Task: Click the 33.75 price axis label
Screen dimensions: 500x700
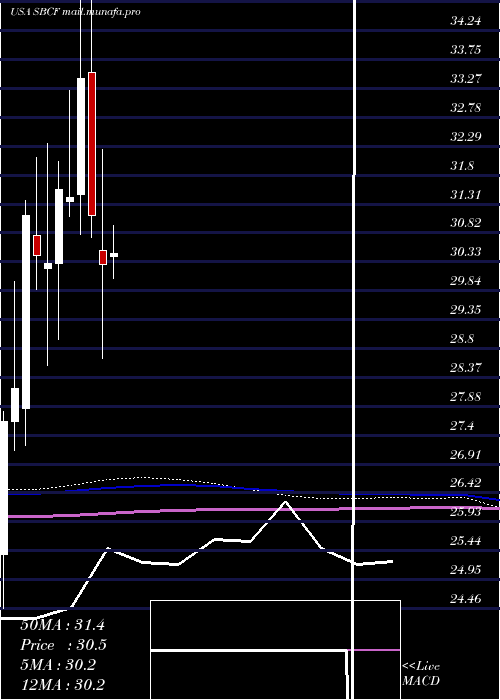Action: 466,49
